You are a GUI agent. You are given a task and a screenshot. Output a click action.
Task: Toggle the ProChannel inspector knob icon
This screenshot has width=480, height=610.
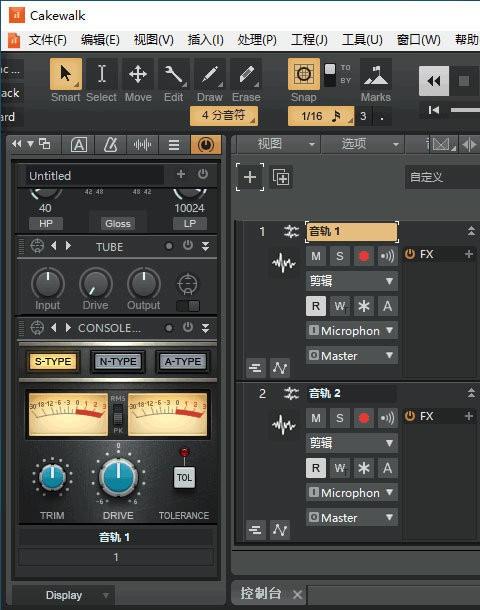pyautogui.click(x=206, y=145)
